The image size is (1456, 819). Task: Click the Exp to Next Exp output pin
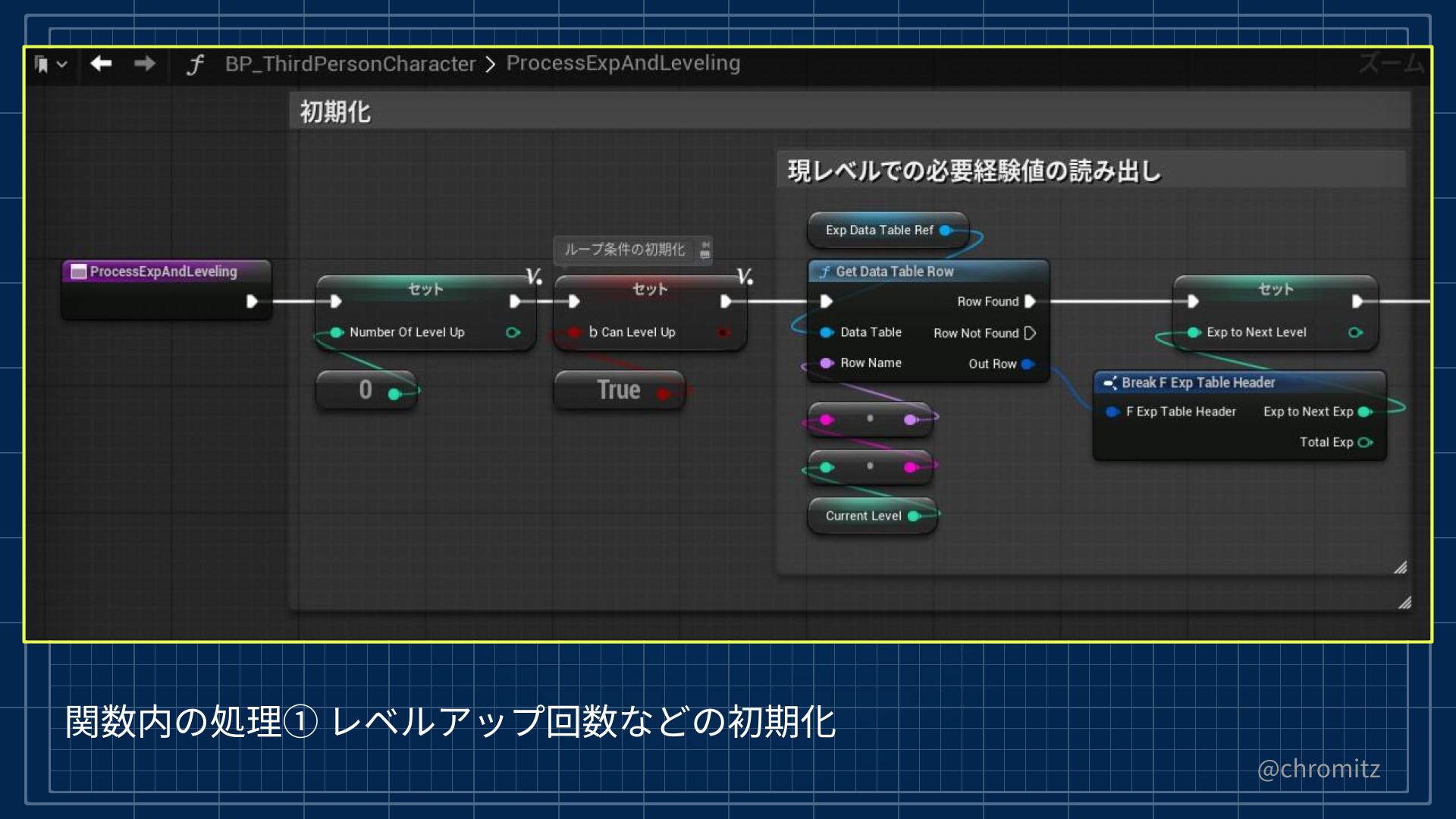[1365, 412]
